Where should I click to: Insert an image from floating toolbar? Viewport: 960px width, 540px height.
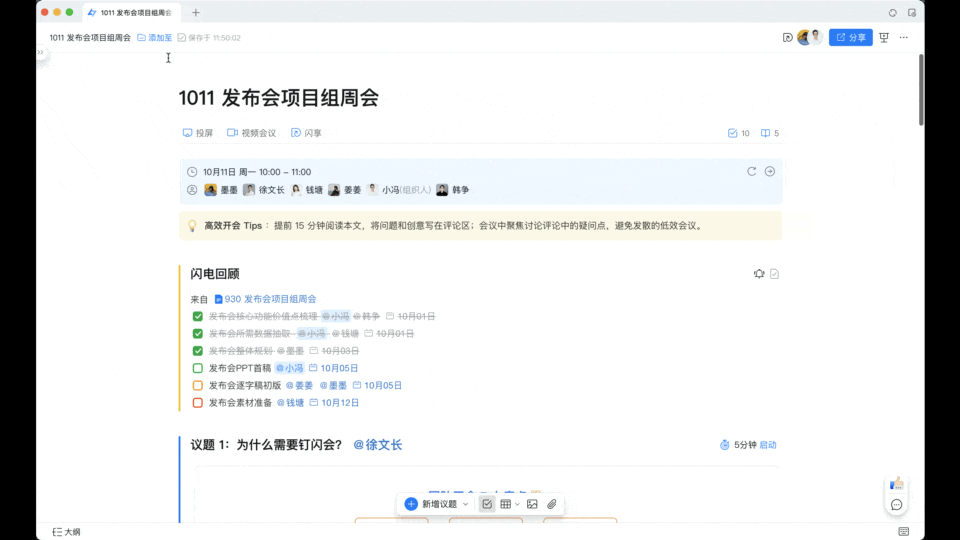(x=532, y=504)
